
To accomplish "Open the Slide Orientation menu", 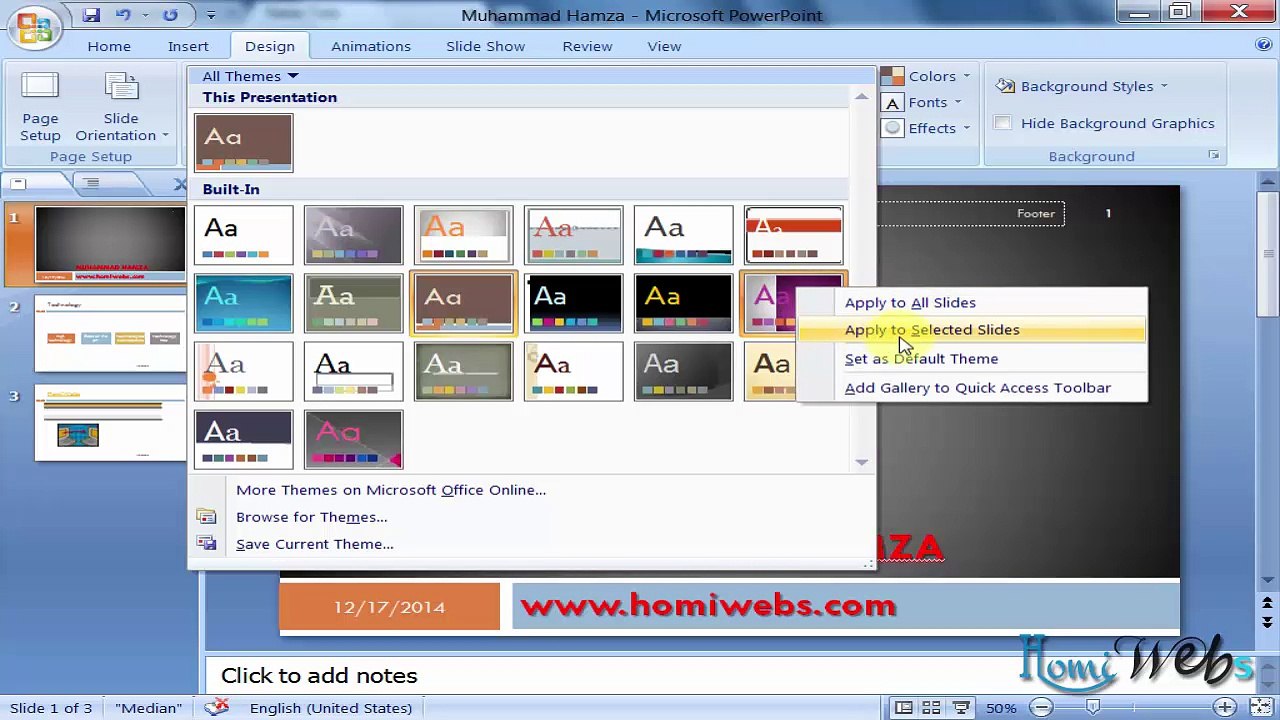I will click(121, 107).
